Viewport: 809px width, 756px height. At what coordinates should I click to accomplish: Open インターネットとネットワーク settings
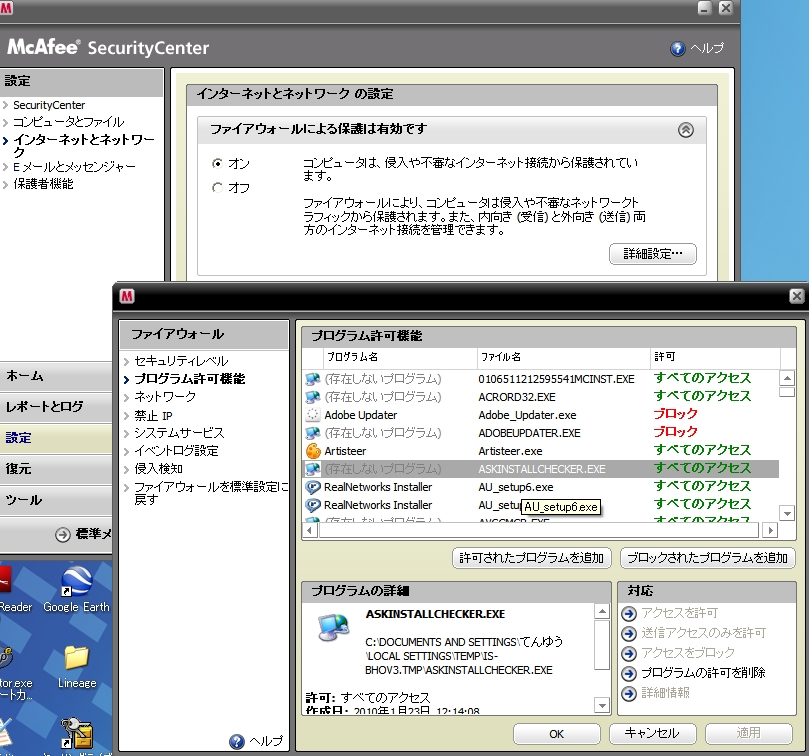(83, 146)
